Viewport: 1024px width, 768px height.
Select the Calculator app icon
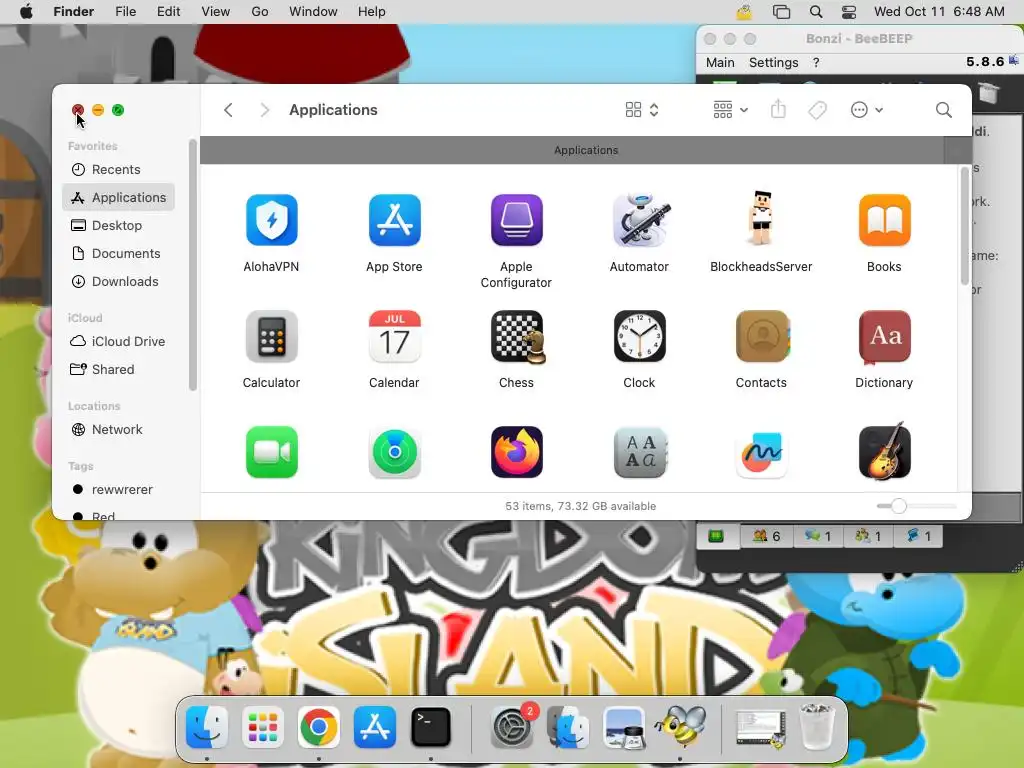(x=272, y=336)
